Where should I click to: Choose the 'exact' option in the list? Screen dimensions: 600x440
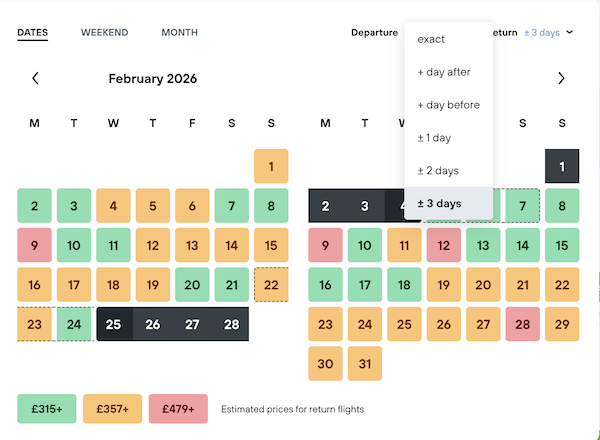[x=431, y=39]
